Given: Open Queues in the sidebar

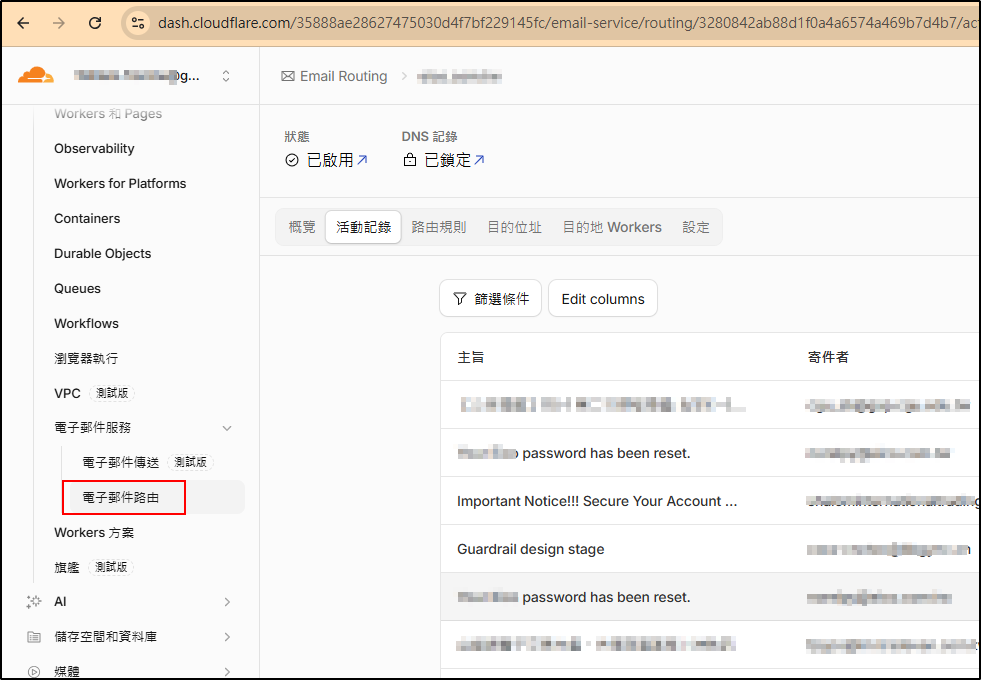Looking at the screenshot, I should click(x=78, y=288).
